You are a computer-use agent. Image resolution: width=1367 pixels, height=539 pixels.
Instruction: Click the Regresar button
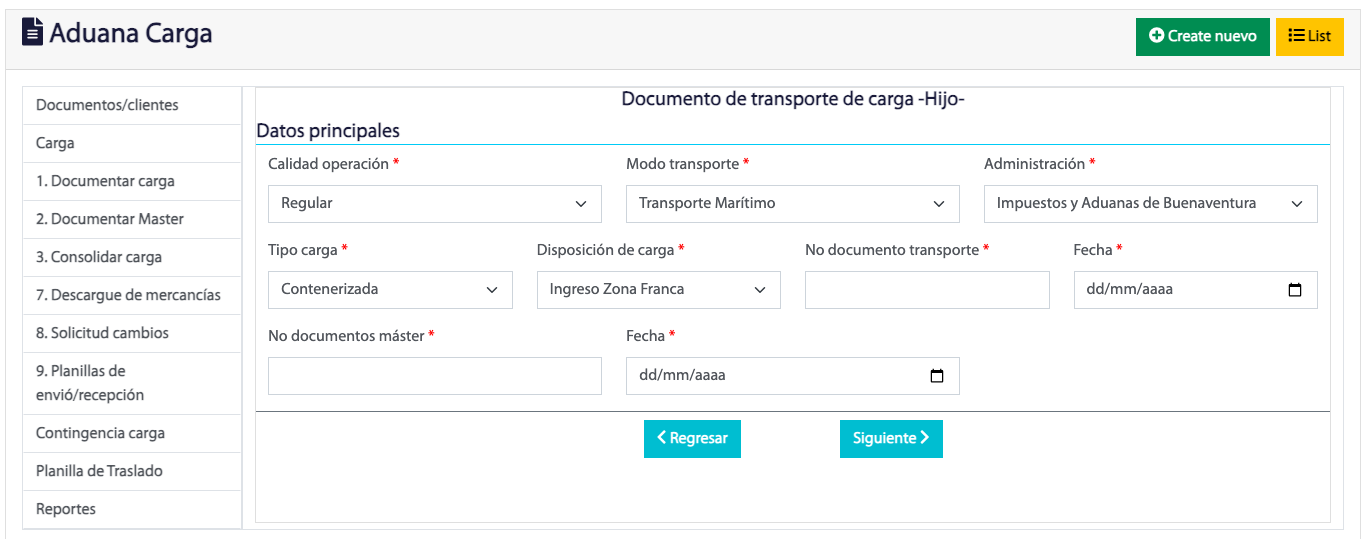692,439
